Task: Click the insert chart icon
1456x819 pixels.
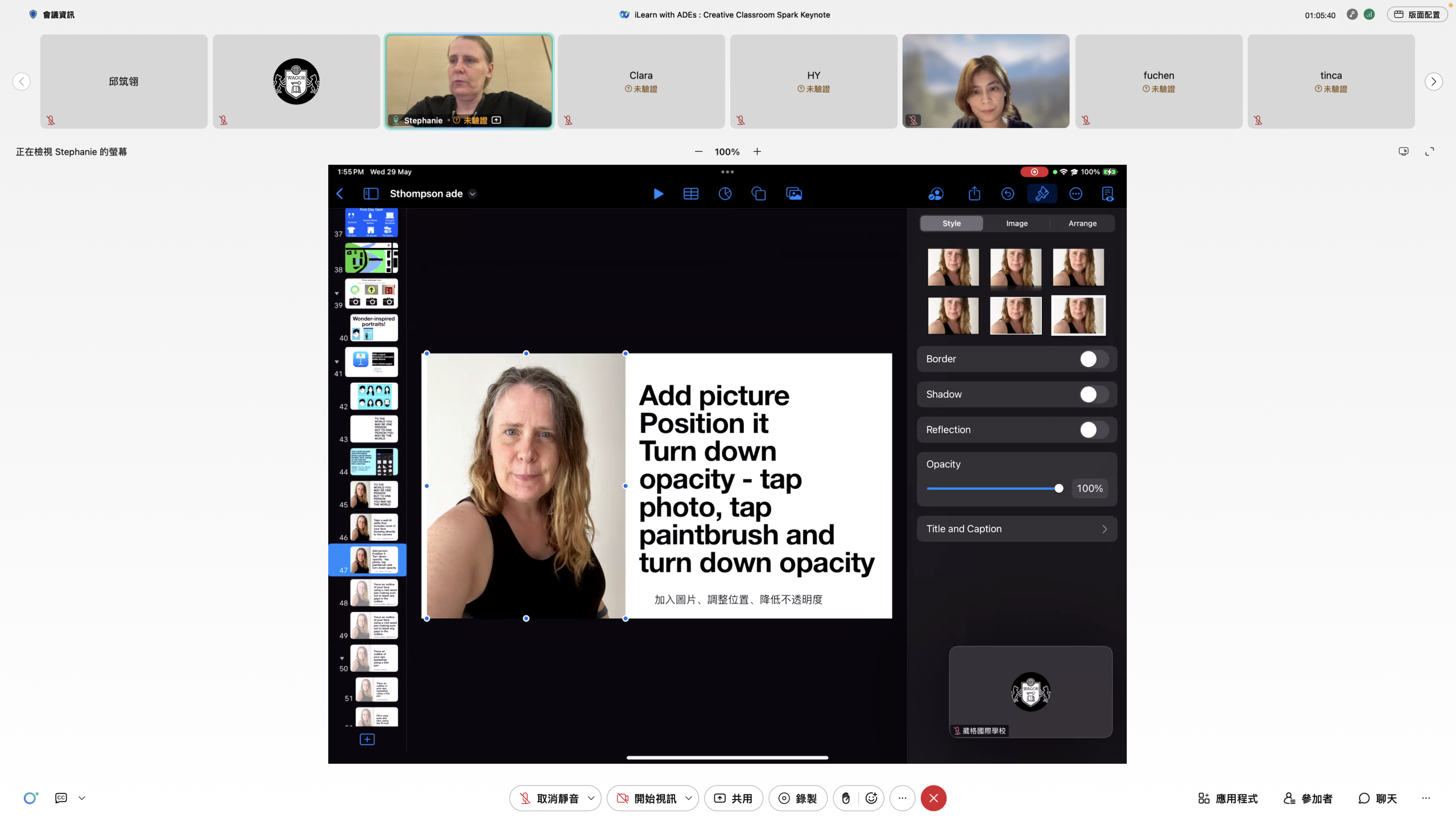Action: (x=725, y=194)
